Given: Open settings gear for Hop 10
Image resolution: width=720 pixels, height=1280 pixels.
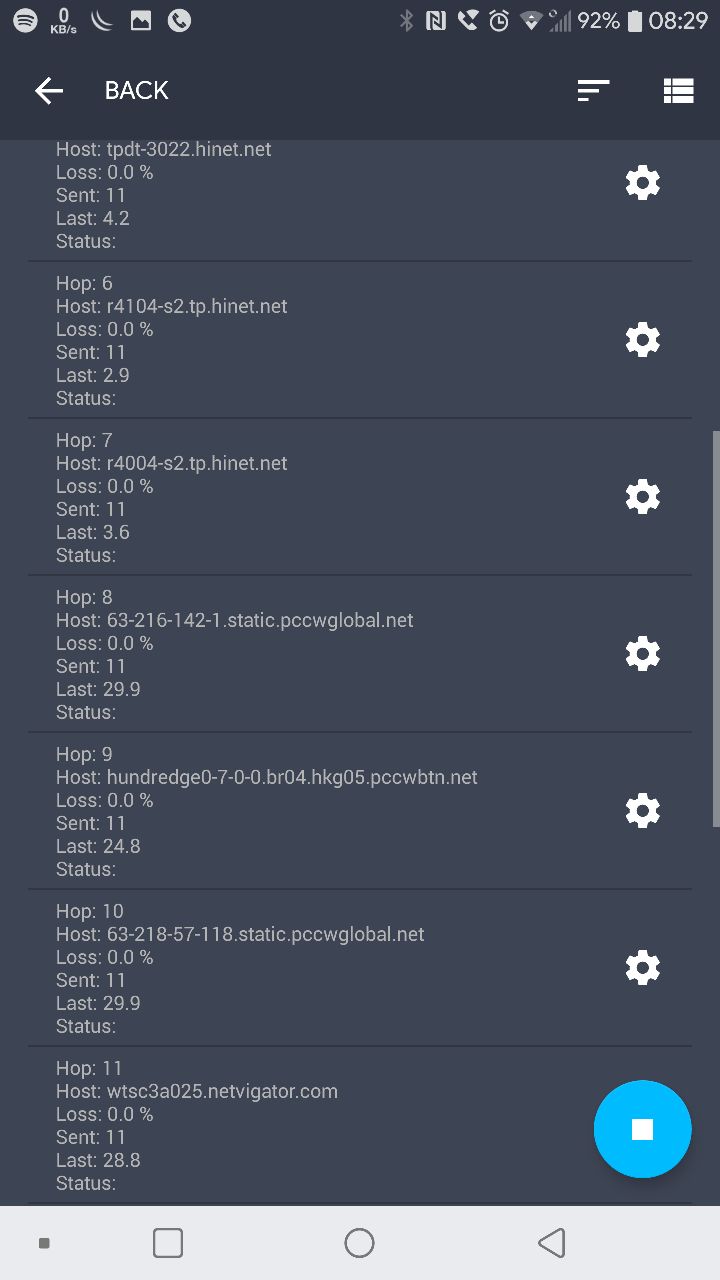Looking at the screenshot, I should 642,967.
